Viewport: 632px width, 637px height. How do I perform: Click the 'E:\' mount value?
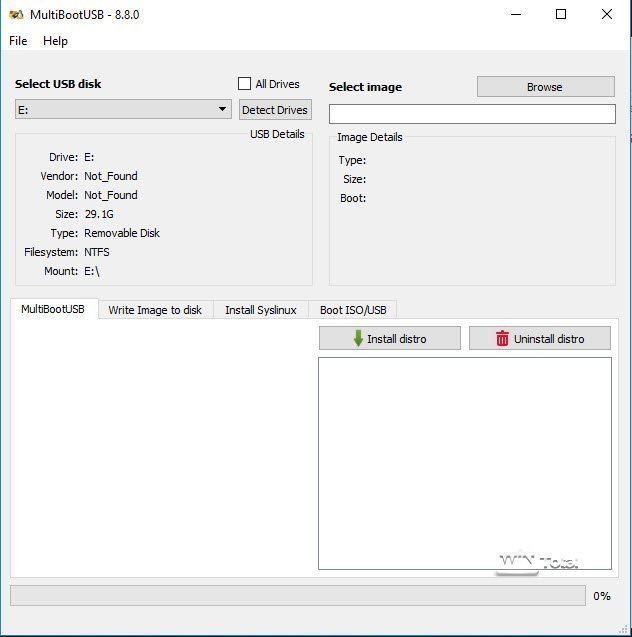pos(92,271)
